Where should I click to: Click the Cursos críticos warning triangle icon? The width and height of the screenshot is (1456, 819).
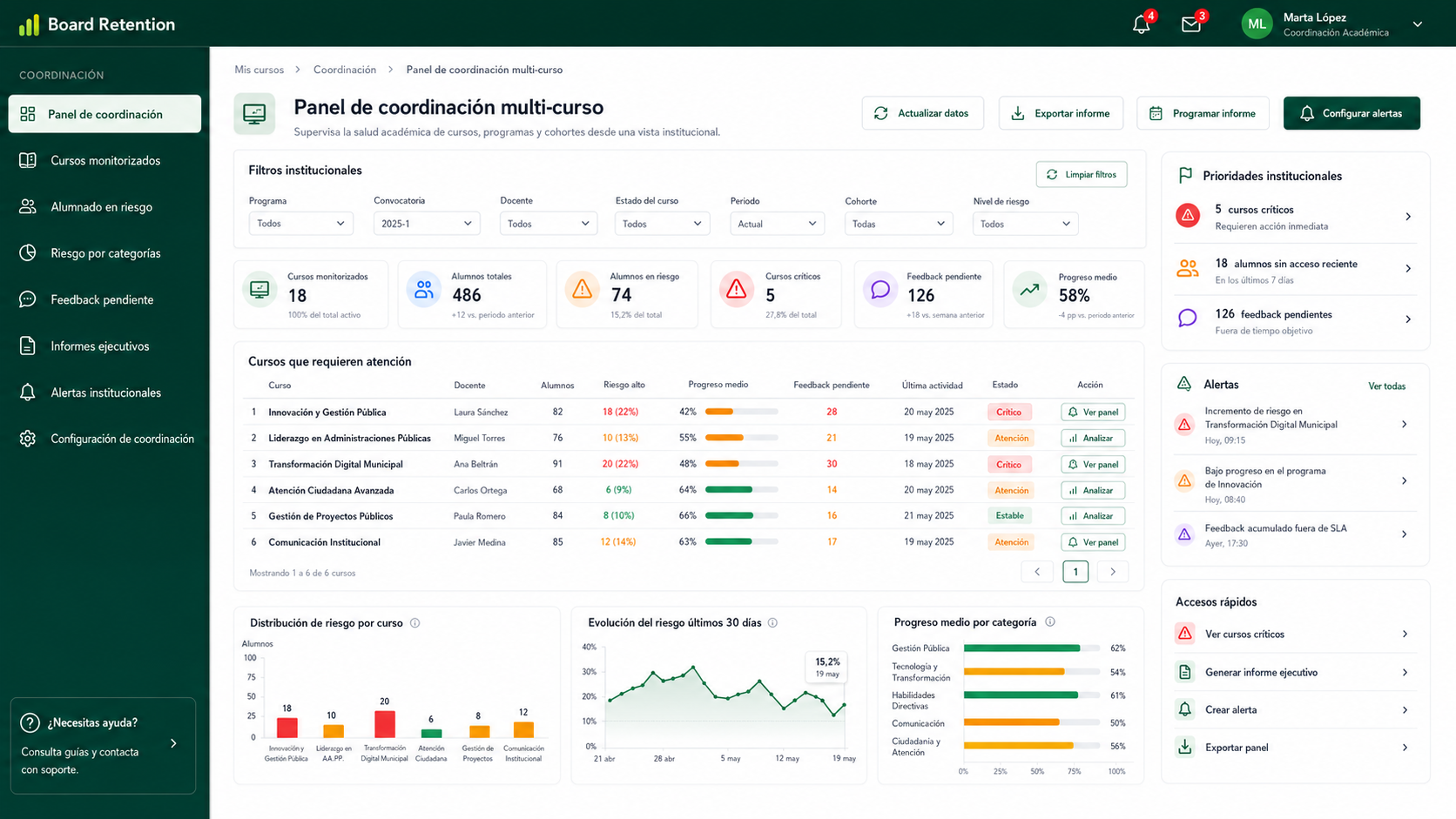737,289
